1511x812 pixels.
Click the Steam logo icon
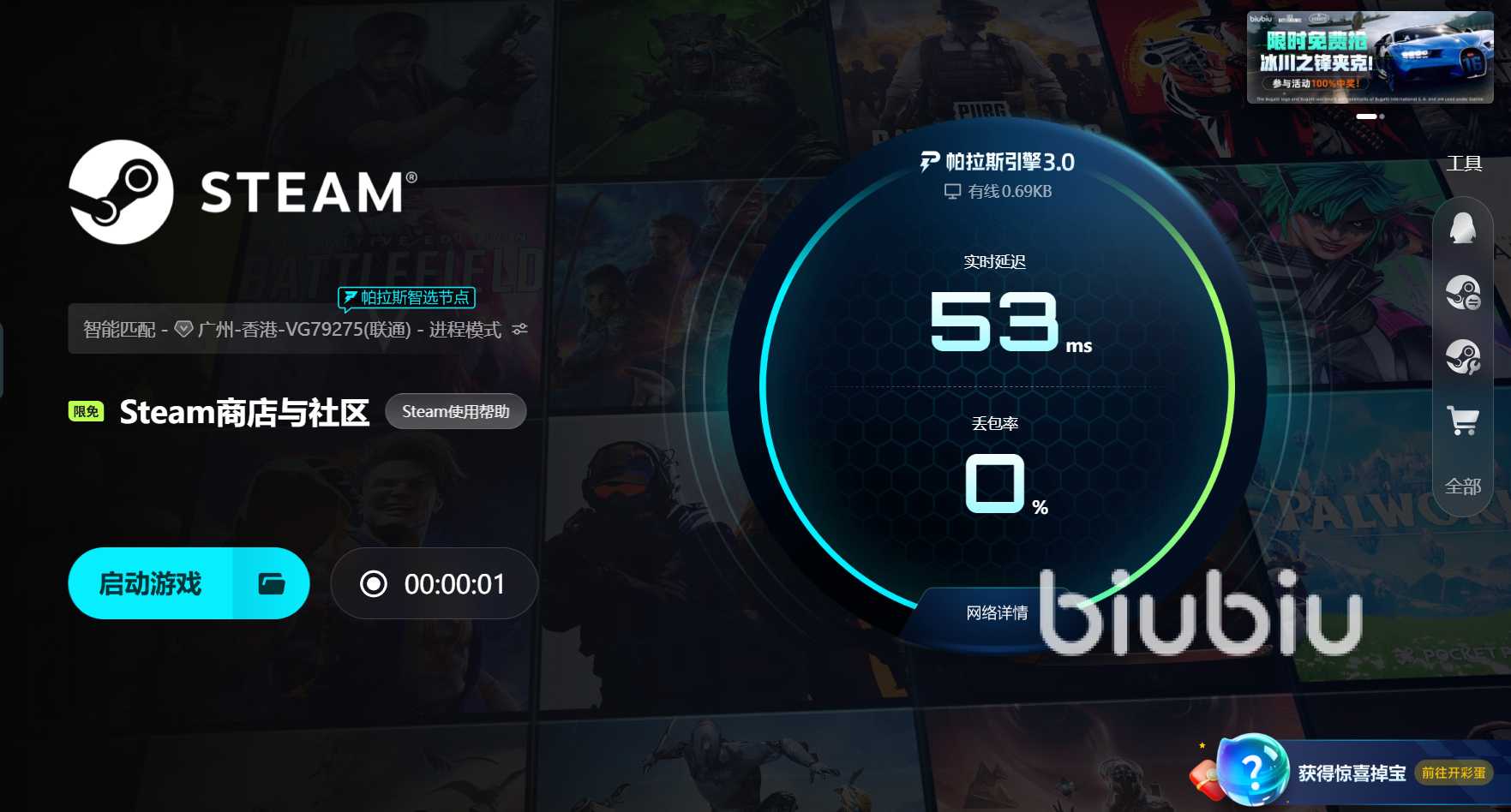tap(121, 192)
